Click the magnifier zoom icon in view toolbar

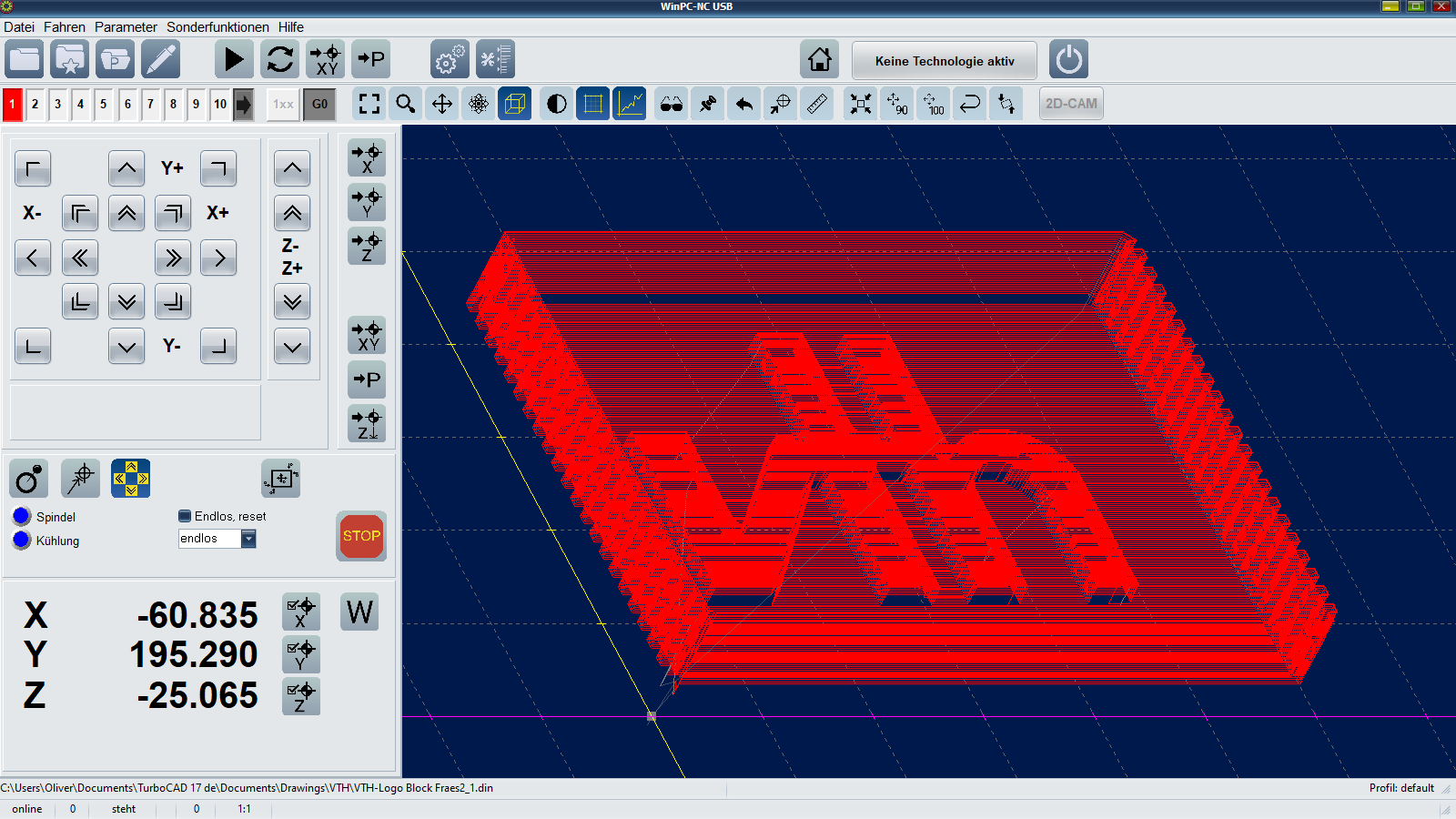406,104
